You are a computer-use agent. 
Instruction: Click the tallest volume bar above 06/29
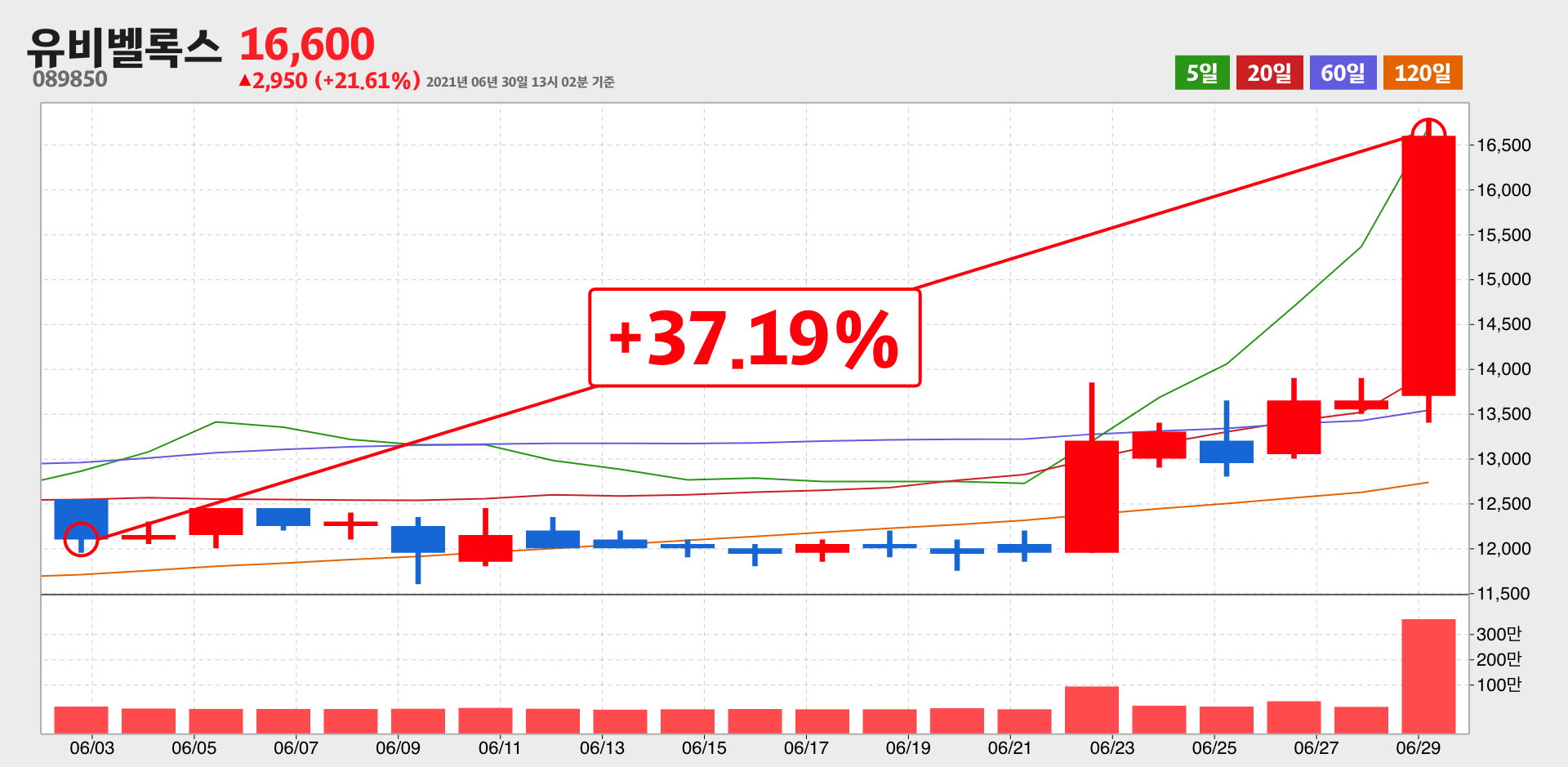point(1428,676)
